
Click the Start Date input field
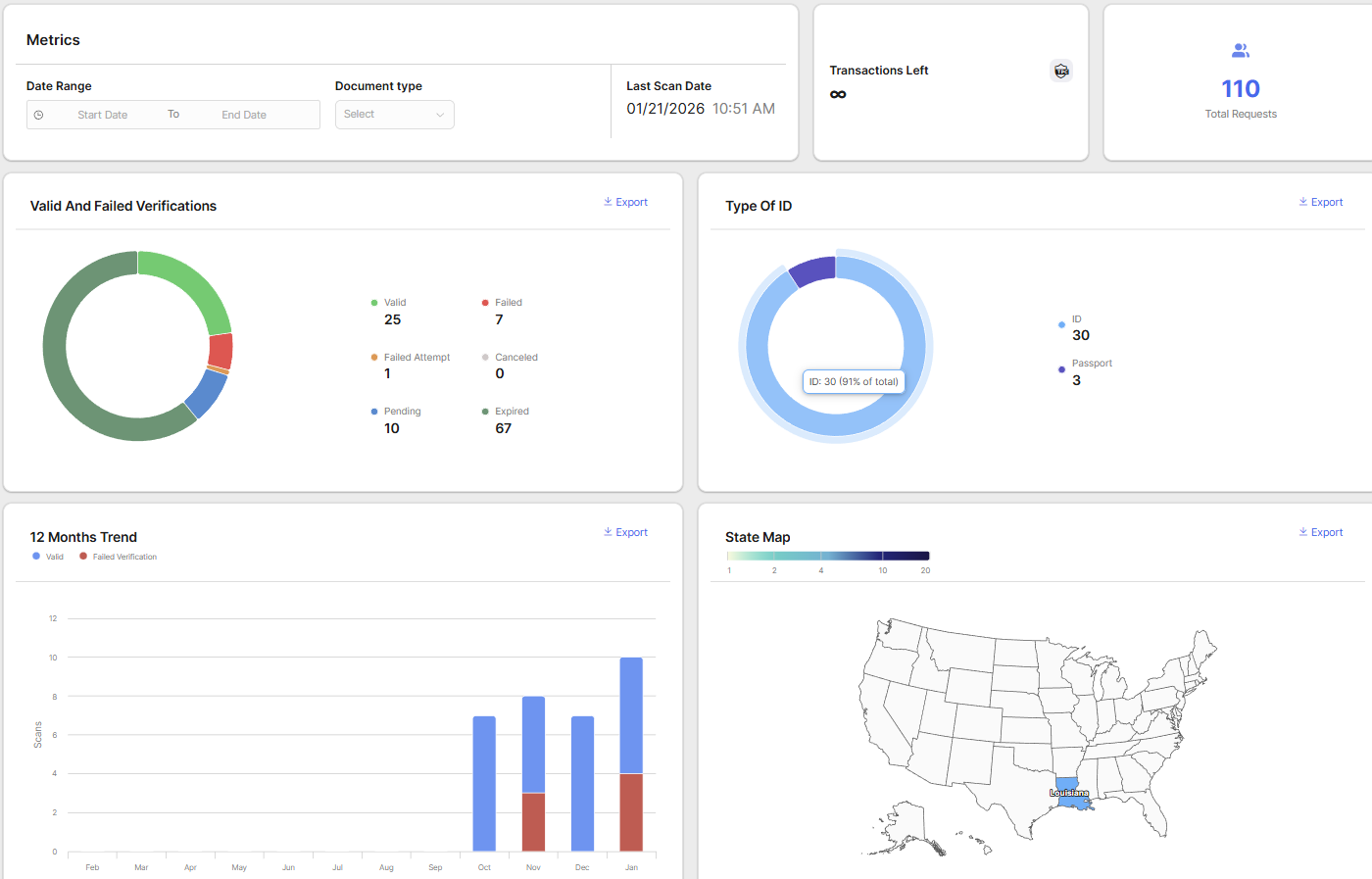[103, 116]
